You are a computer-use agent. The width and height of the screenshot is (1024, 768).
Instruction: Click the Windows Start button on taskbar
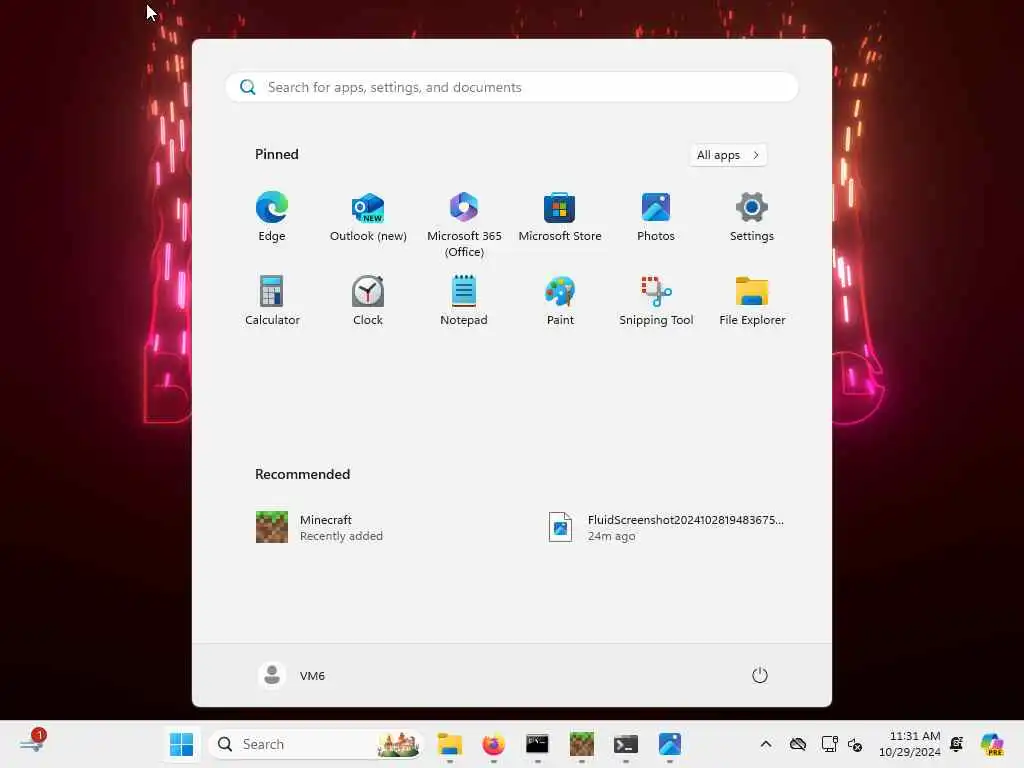coord(181,744)
